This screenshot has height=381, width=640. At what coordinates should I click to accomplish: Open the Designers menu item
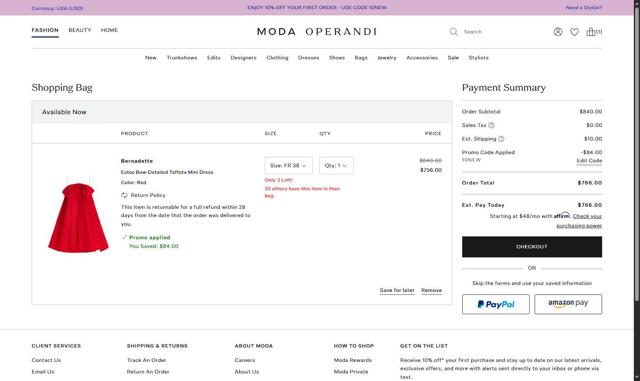[243, 58]
